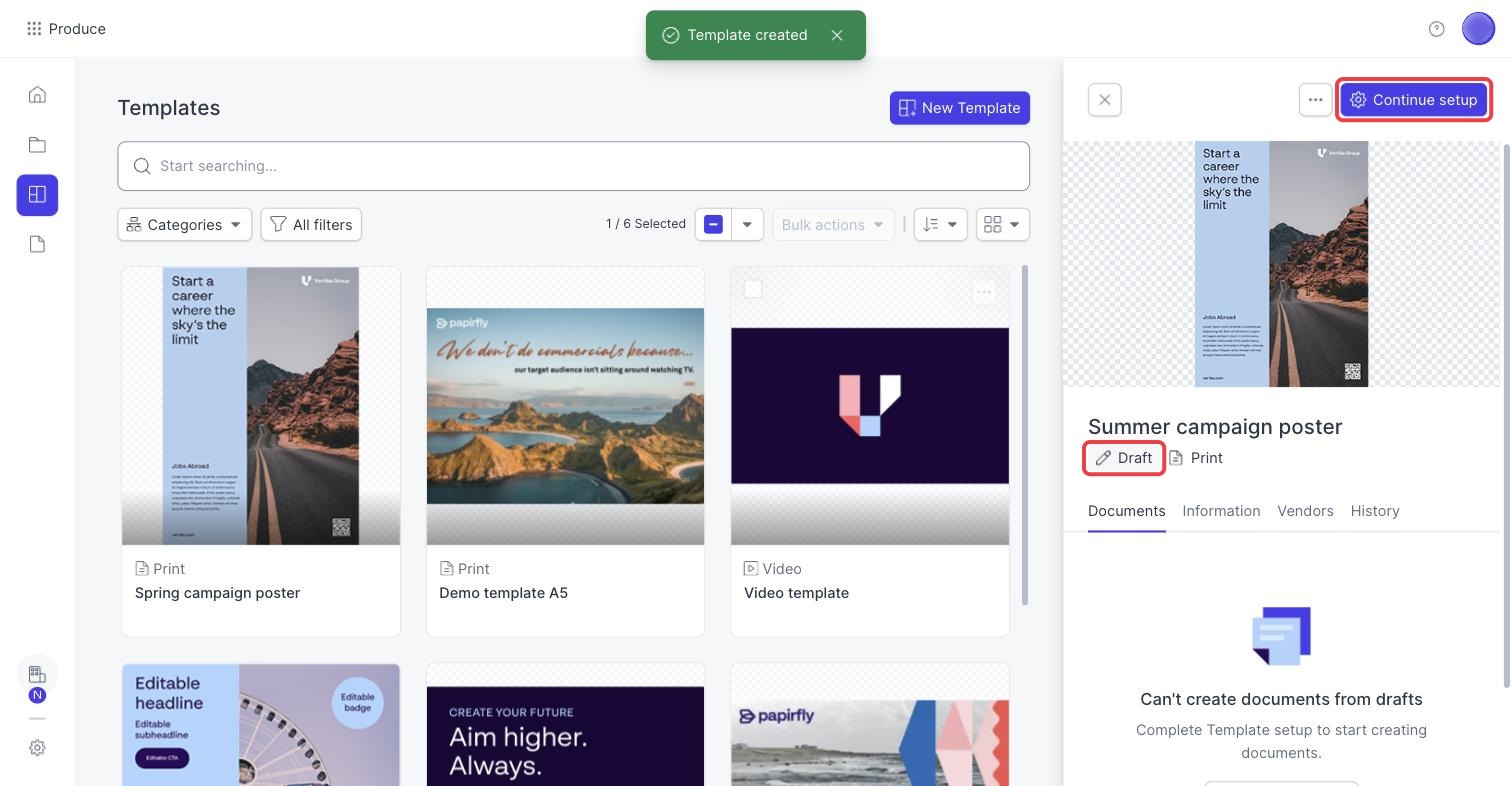Open the Video template card more options
Screen dimensions: 1512x786
[x=984, y=292]
